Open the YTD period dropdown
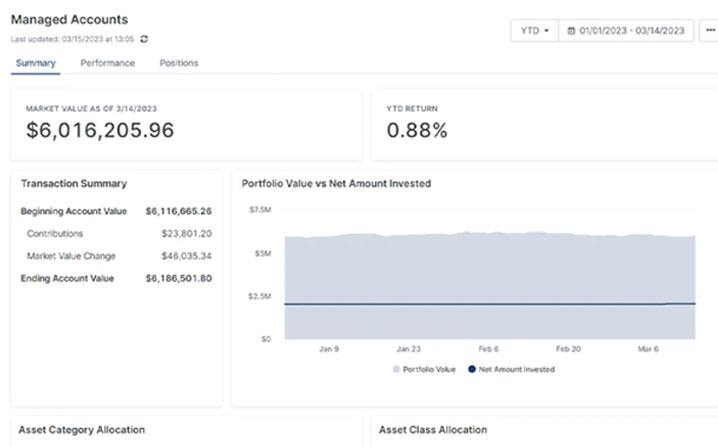Screen dimensions: 718x447 coord(534,31)
